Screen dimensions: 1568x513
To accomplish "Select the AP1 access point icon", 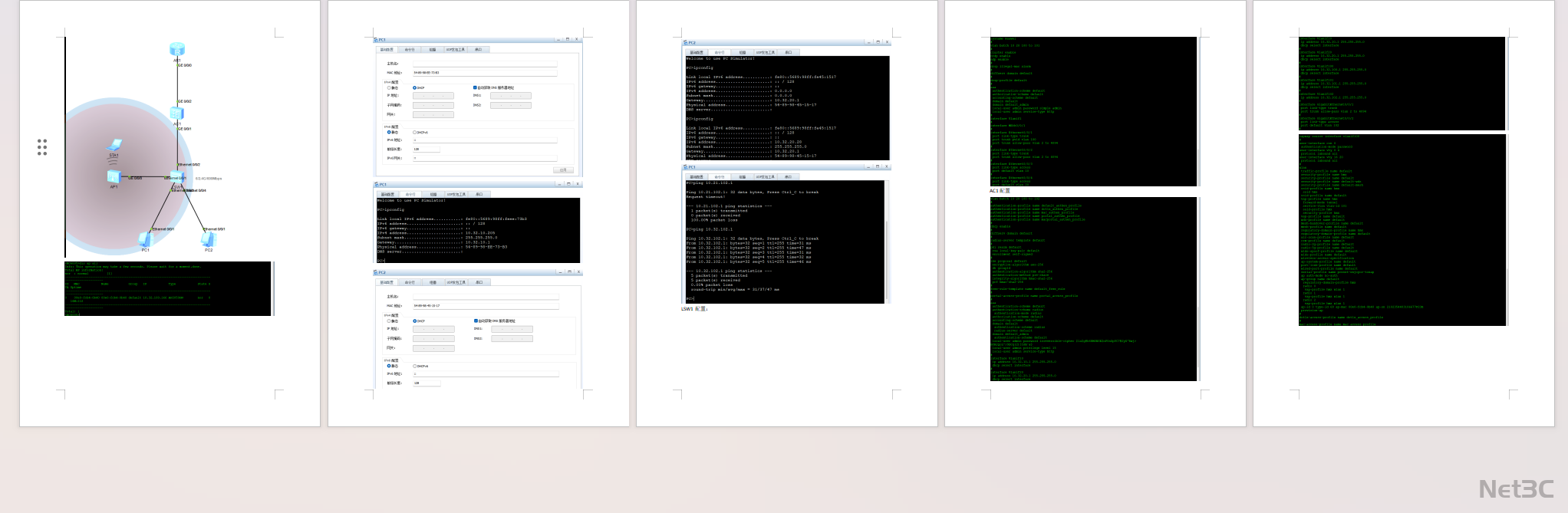I will 114,177.
